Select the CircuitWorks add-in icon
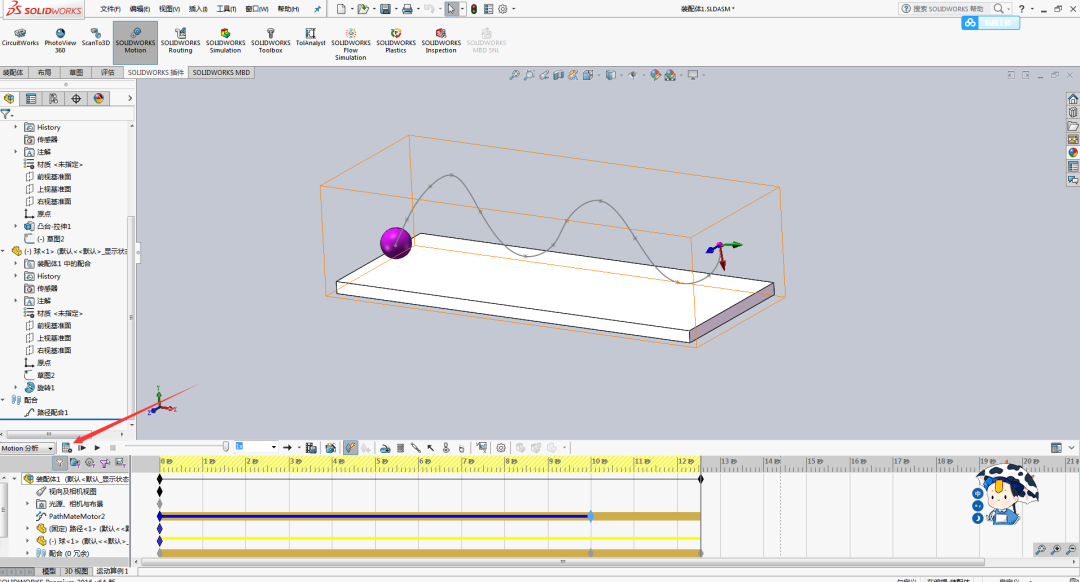The width and height of the screenshot is (1080, 582). click(20, 40)
